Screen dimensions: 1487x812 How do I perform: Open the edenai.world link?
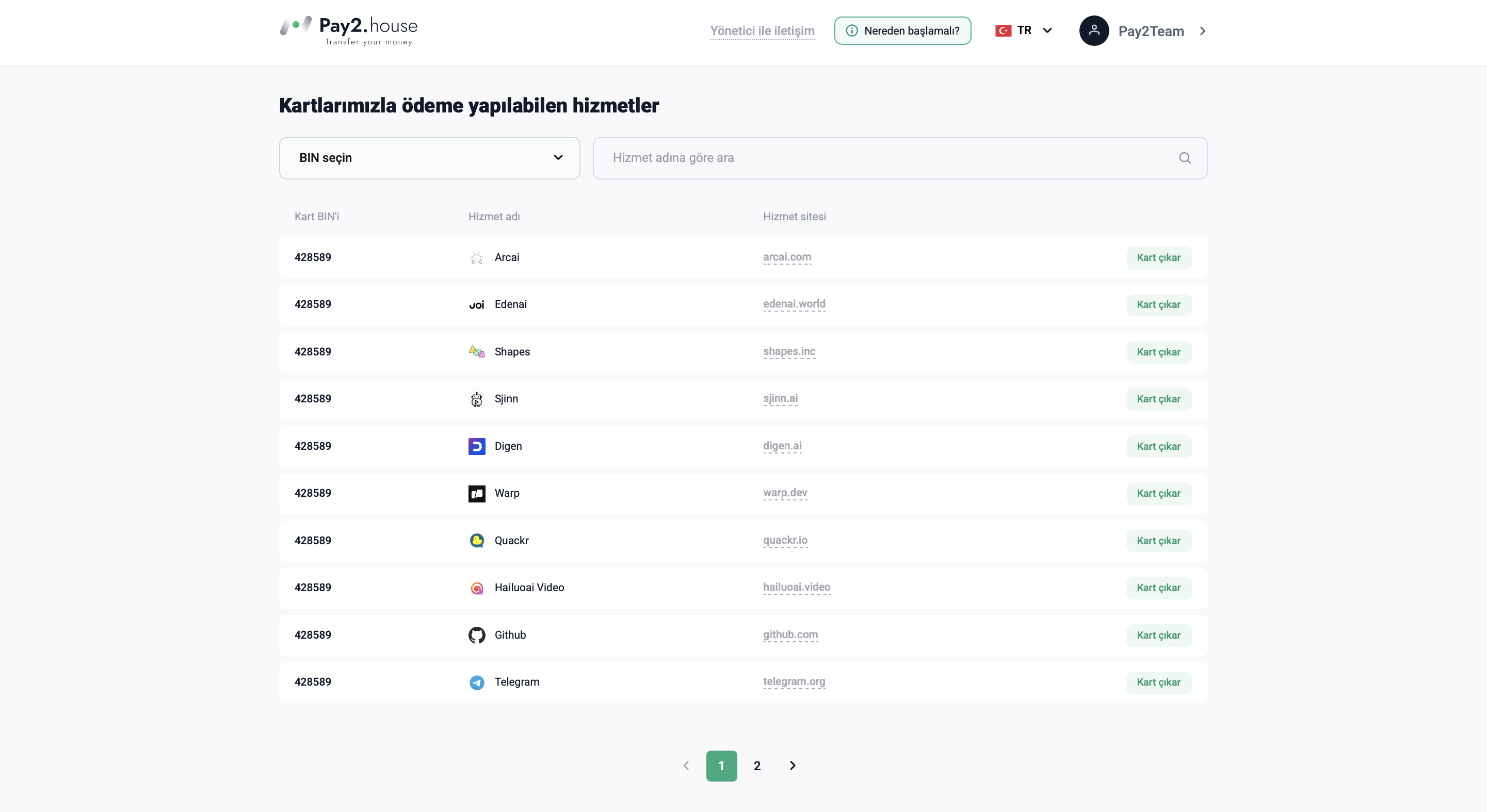coord(794,304)
